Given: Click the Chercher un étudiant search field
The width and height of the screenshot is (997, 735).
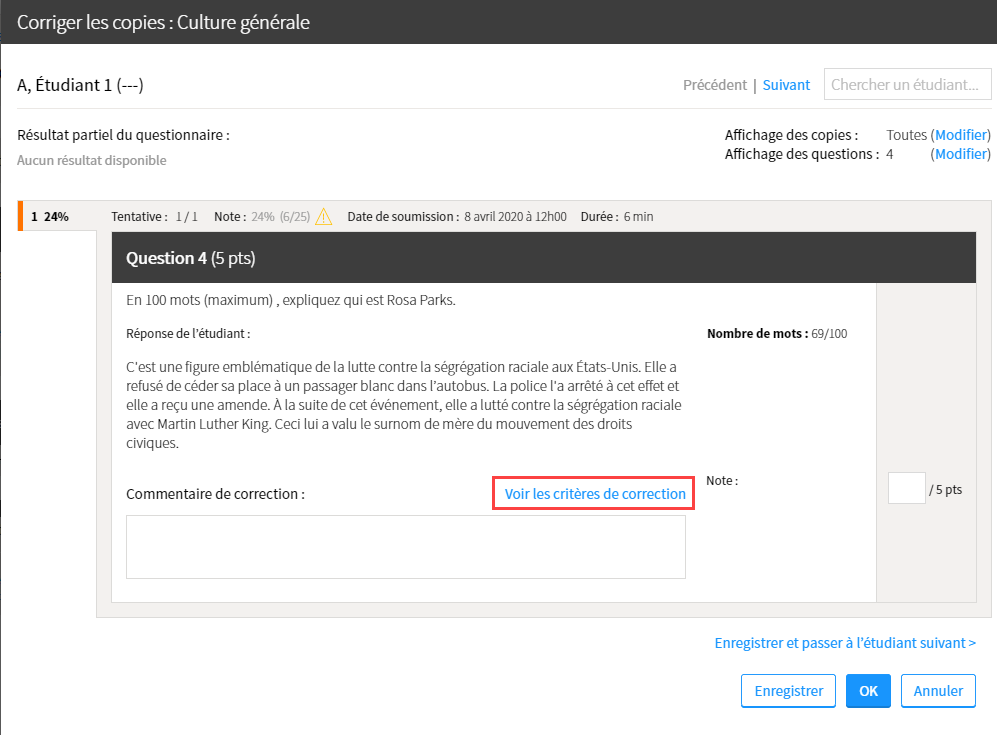Looking at the screenshot, I should pos(907,85).
